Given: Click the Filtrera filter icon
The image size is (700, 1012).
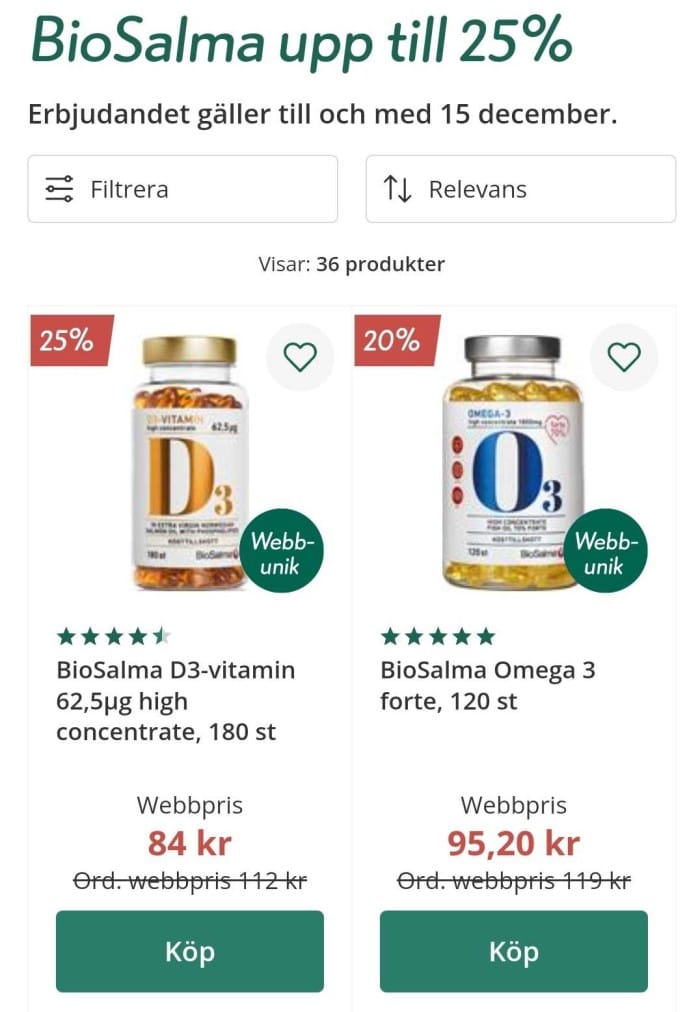Looking at the screenshot, I should [x=57, y=188].
